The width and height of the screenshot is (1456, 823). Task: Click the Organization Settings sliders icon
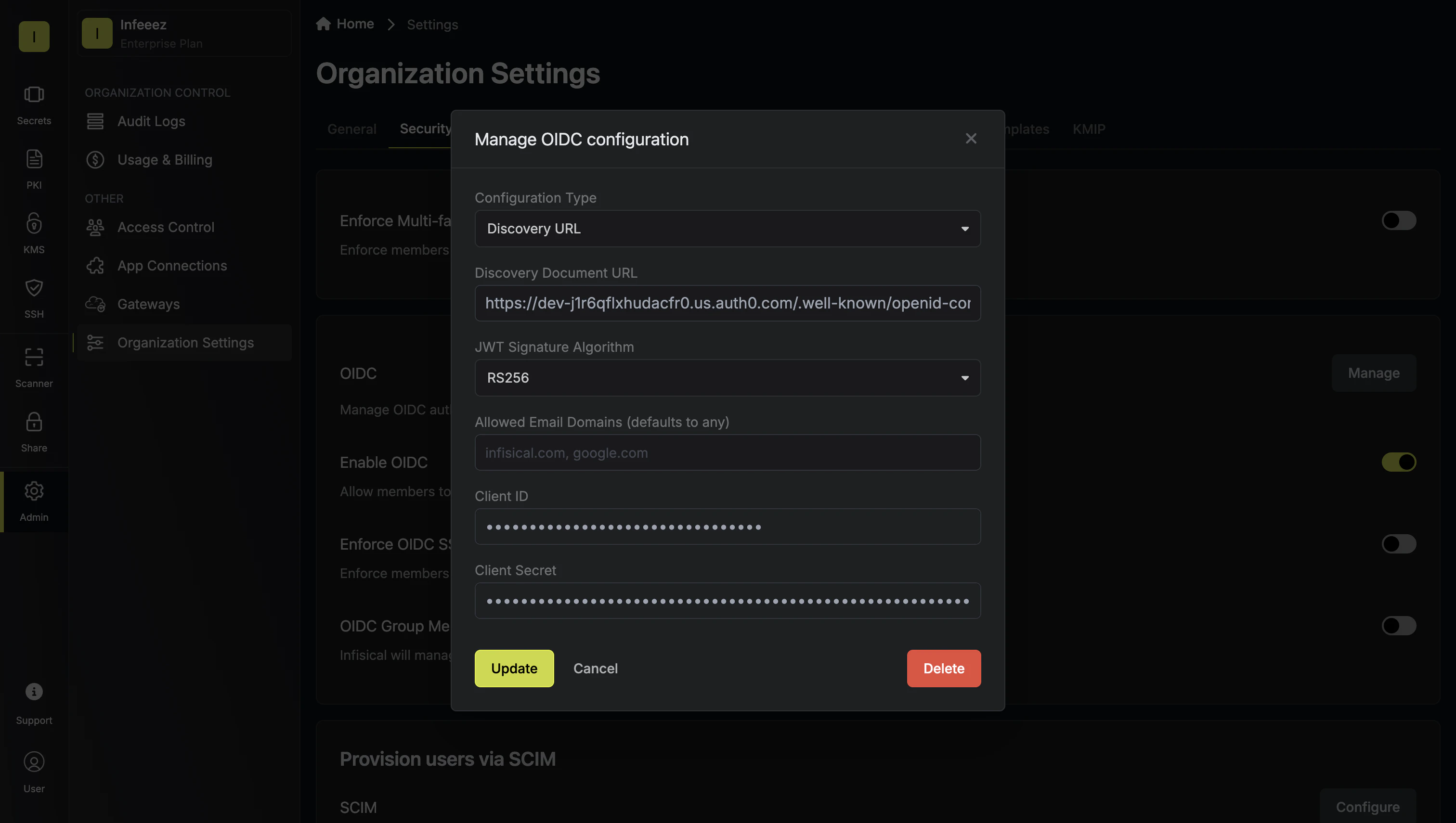[x=95, y=343]
